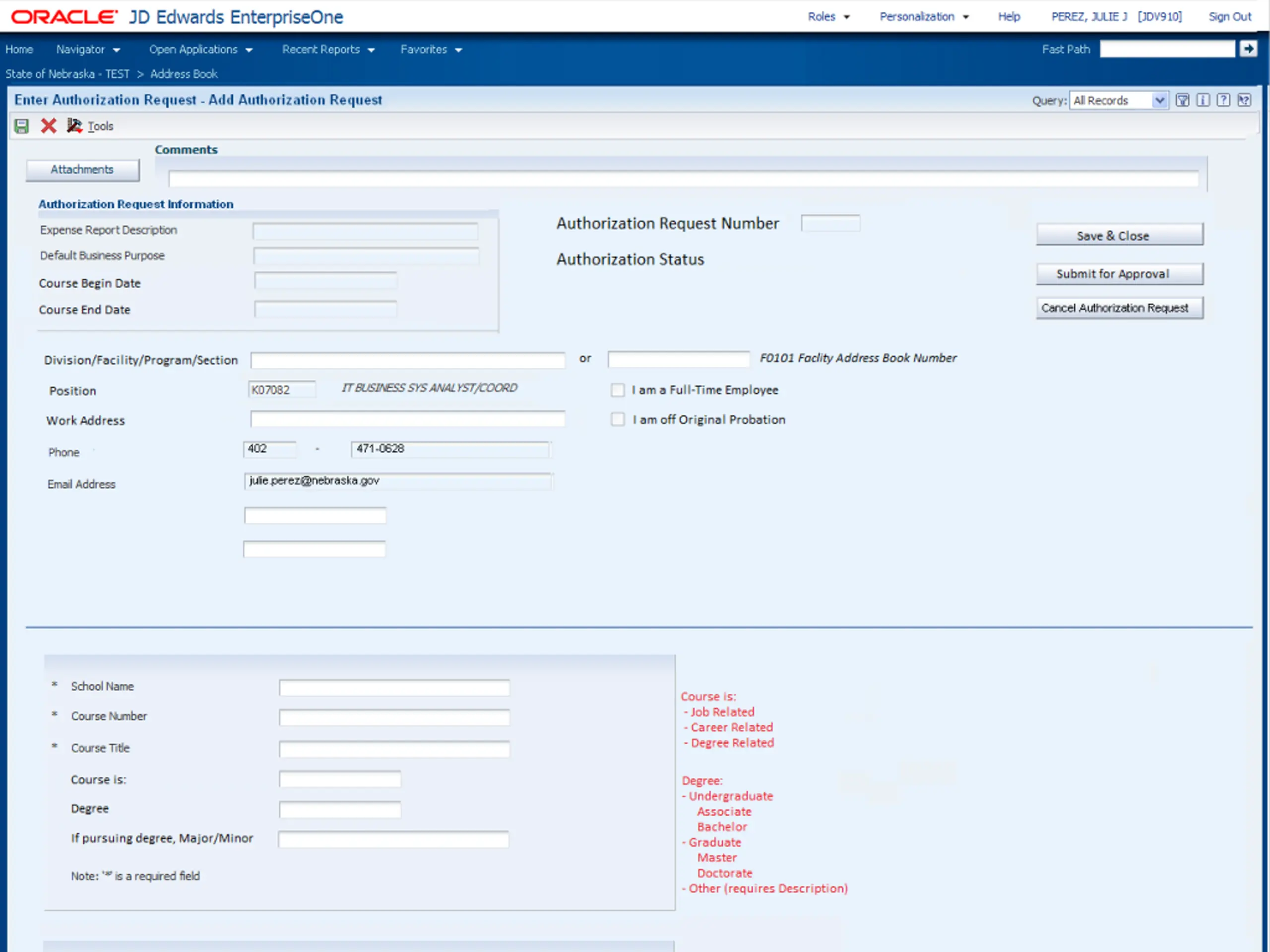The image size is (1270, 952).
Task: Click the Fast Path go arrow
Action: [1248, 50]
